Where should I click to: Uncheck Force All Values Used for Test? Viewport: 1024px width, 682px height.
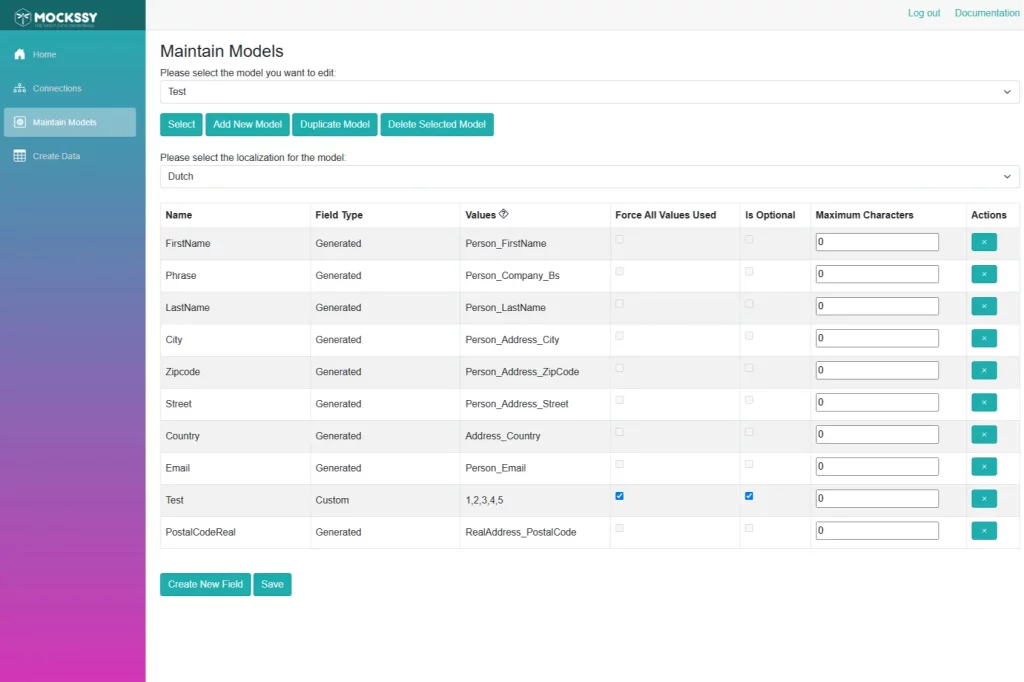point(619,496)
